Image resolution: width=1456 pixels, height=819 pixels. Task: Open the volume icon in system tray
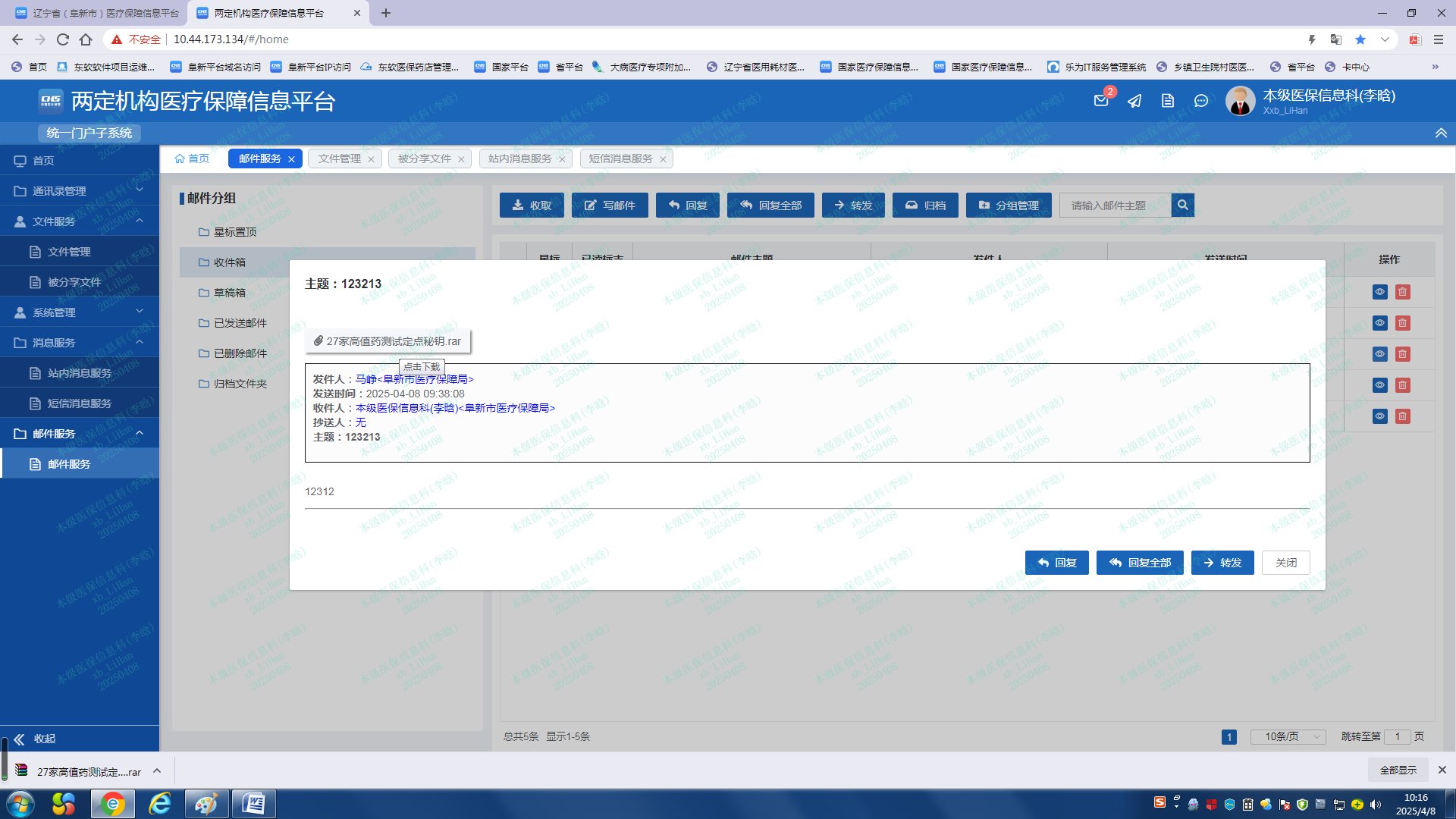point(1376,805)
